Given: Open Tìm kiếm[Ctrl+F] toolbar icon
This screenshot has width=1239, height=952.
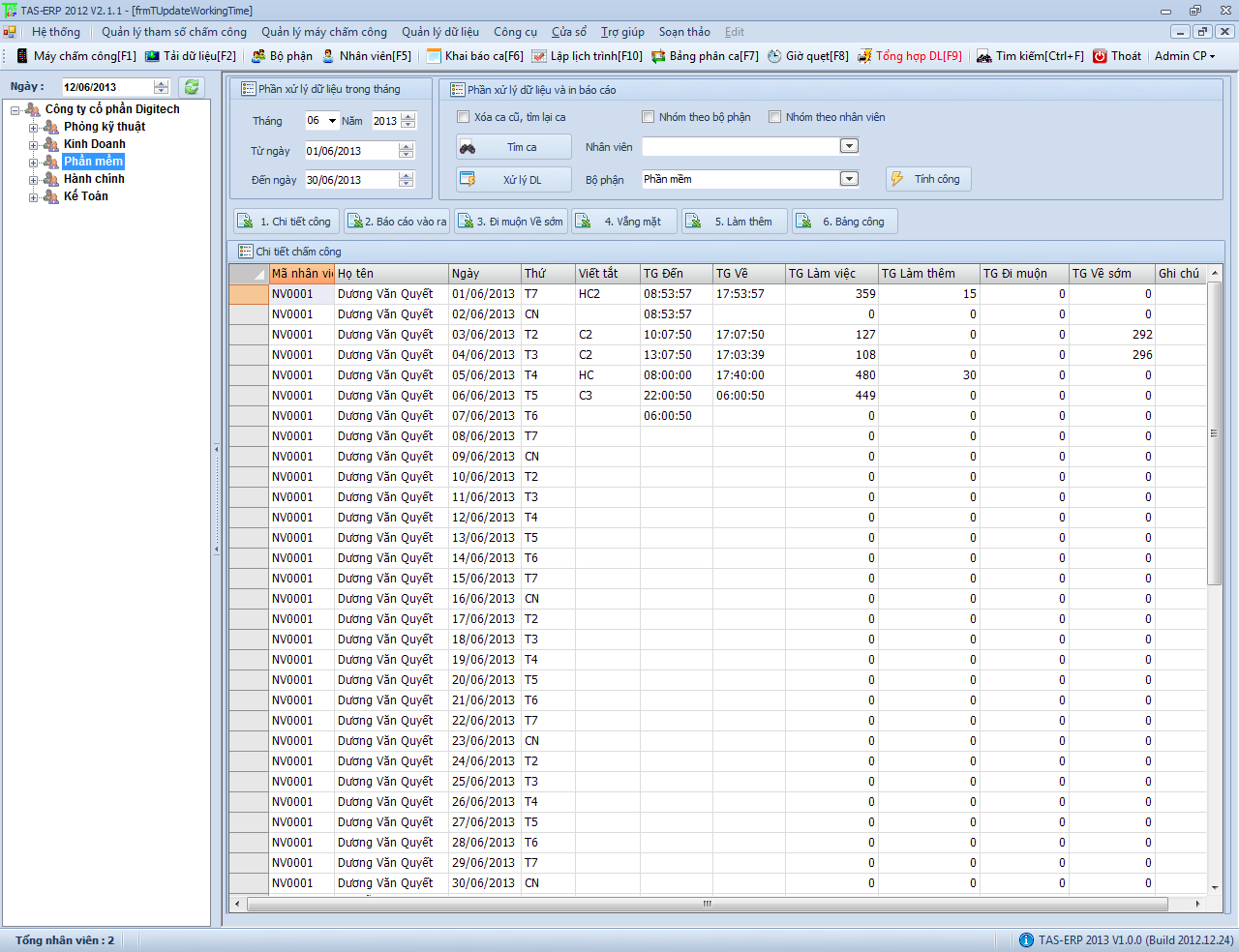Looking at the screenshot, I should coord(984,56).
